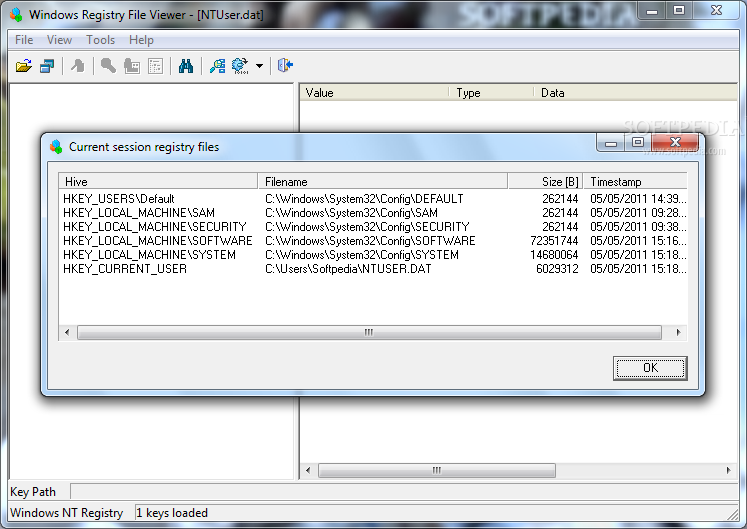Click the Value column header in main window
Screen dimensions: 747x529
[x=374, y=93]
